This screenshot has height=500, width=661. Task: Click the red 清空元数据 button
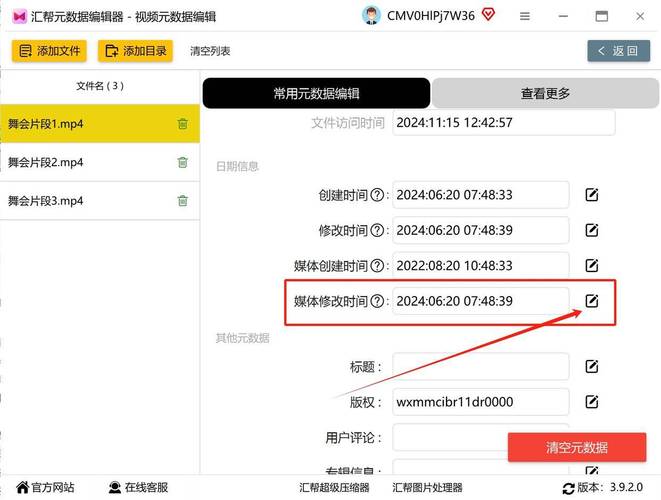[x=575, y=447]
